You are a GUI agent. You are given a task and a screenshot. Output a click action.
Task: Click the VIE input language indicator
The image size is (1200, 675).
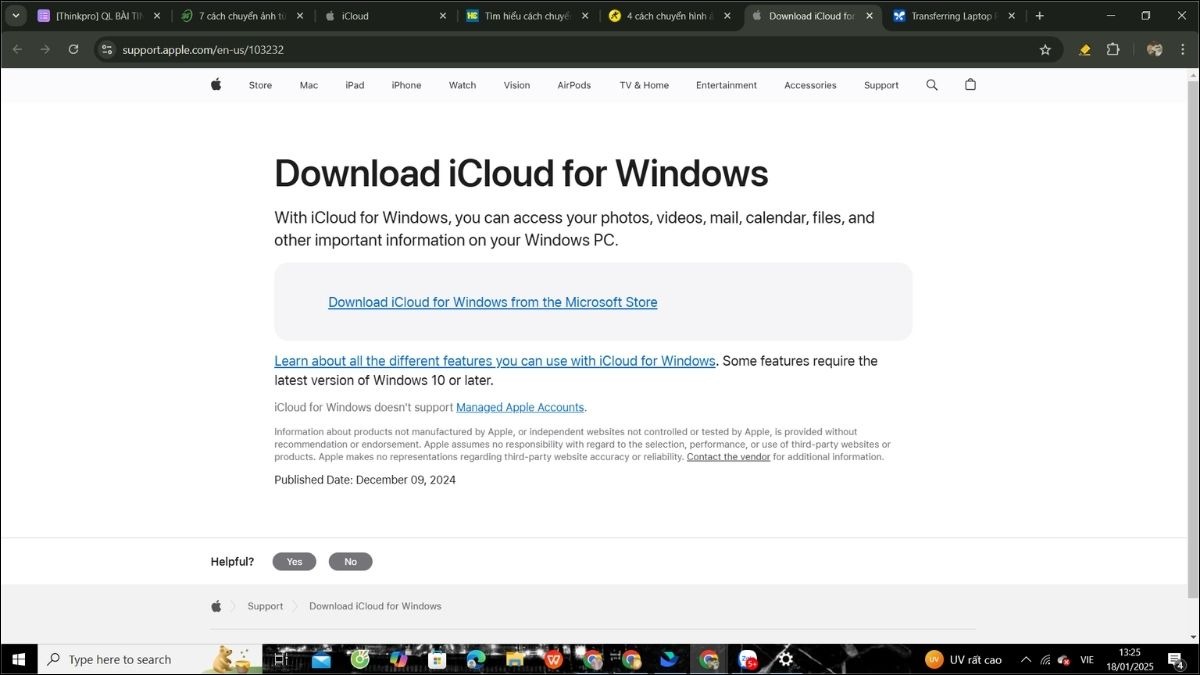click(x=1087, y=659)
